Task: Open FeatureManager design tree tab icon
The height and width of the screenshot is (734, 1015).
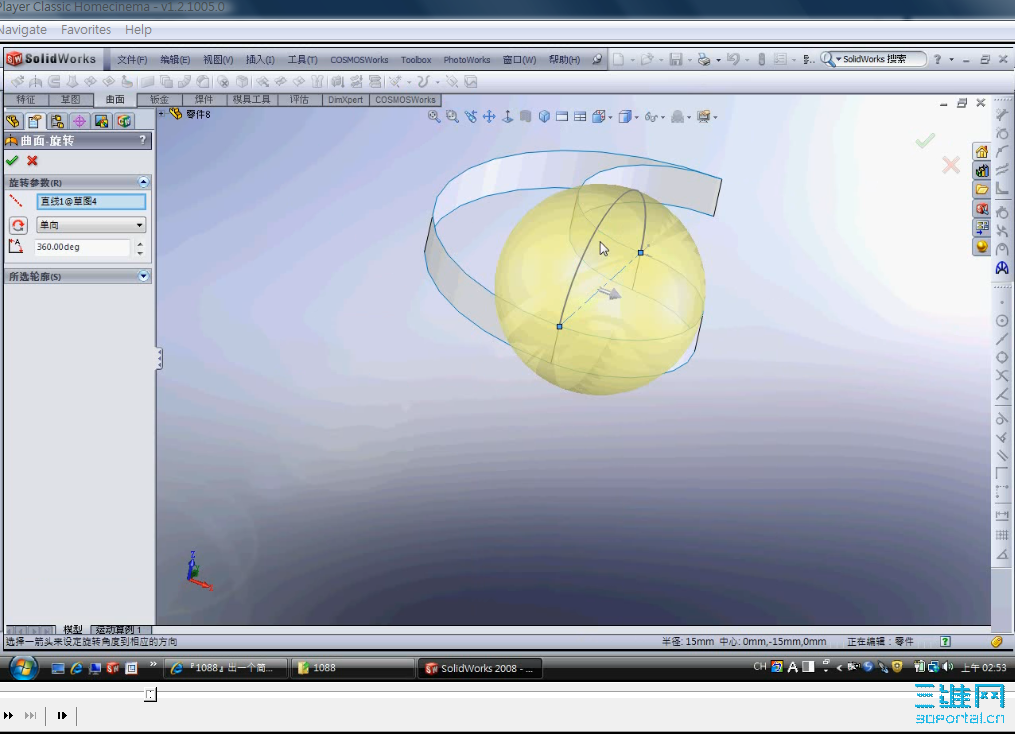Action: tap(12, 121)
